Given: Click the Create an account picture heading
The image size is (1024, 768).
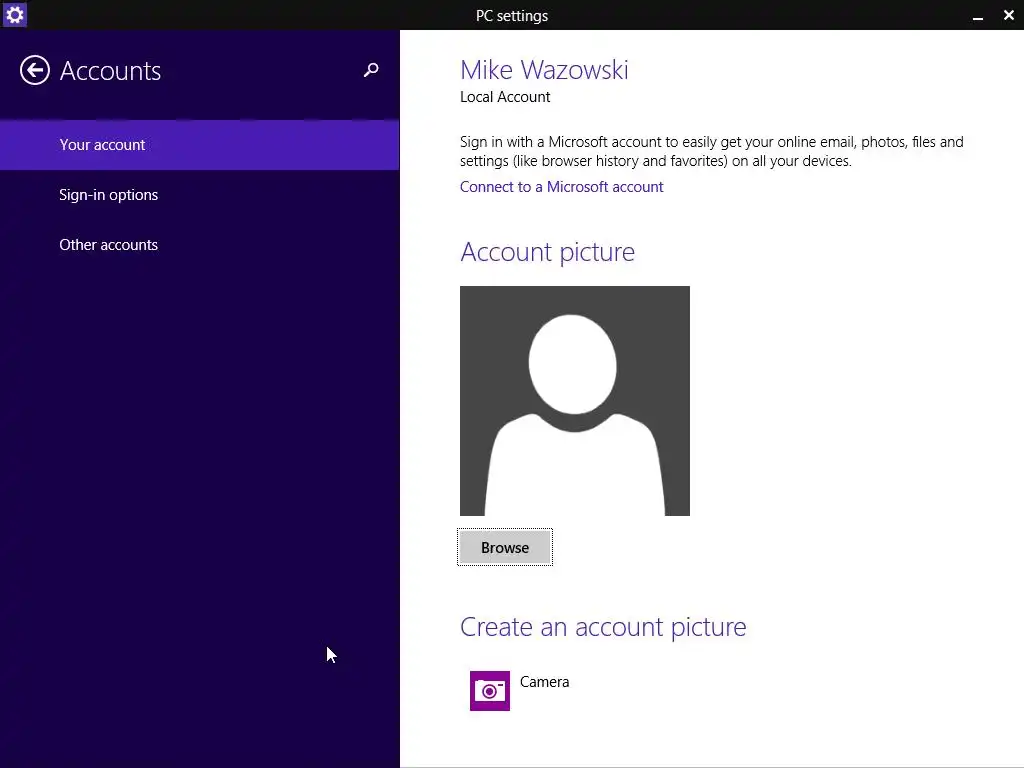Looking at the screenshot, I should (603, 627).
